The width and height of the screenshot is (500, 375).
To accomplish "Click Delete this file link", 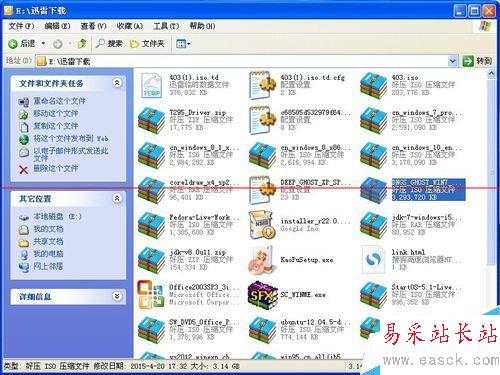I will (55, 168).
